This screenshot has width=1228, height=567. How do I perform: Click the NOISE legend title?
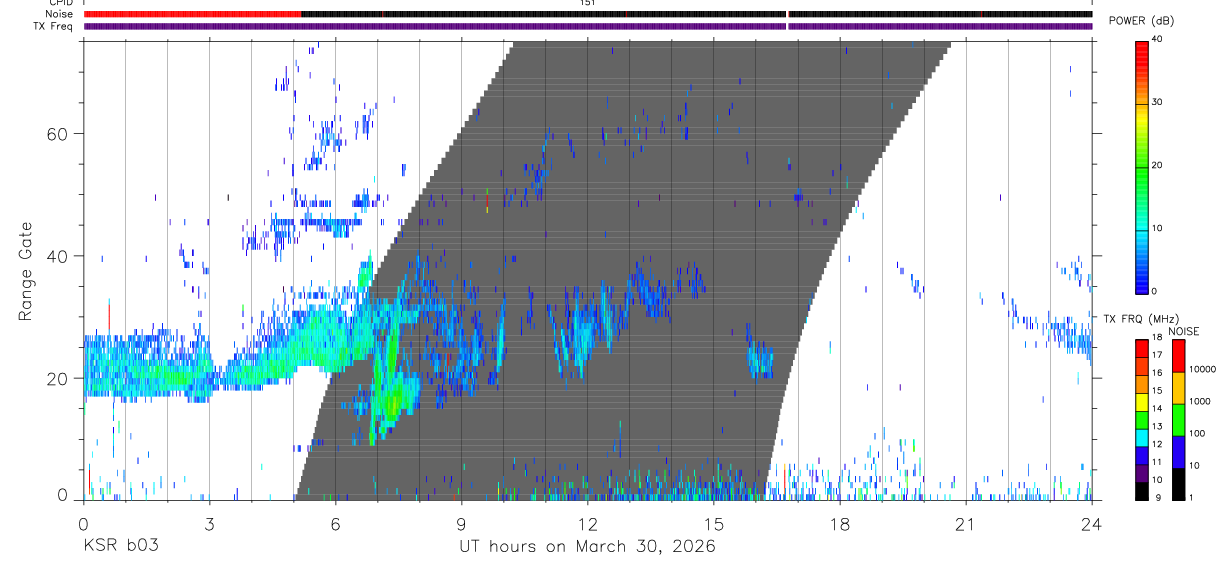coord(1184,331)
